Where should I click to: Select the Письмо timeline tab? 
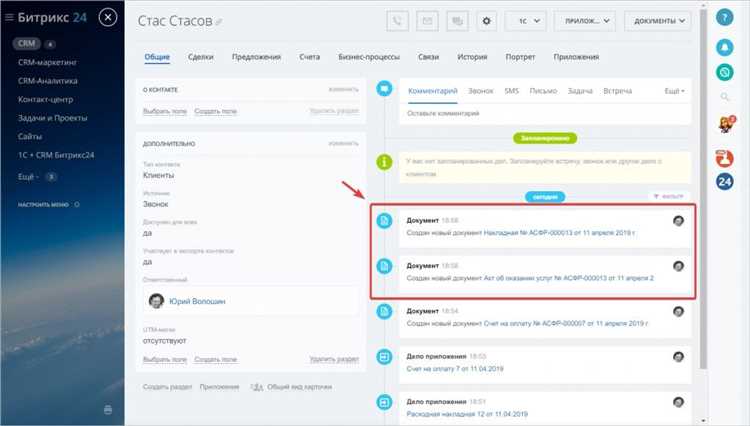click(543, 91)
